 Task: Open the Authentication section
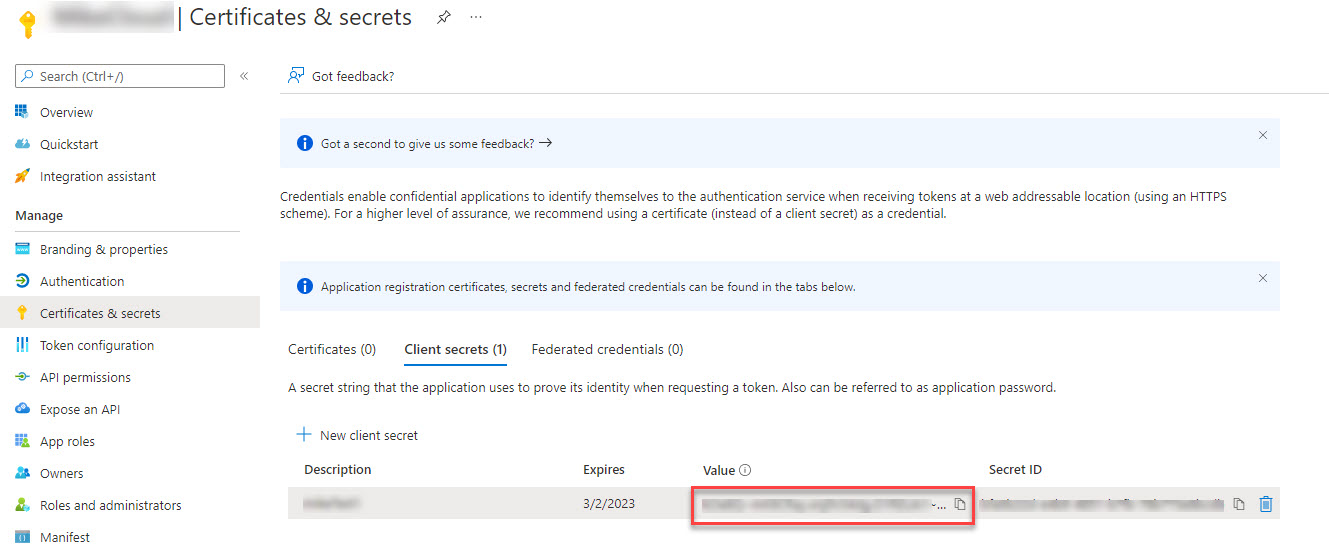[82, 281]
